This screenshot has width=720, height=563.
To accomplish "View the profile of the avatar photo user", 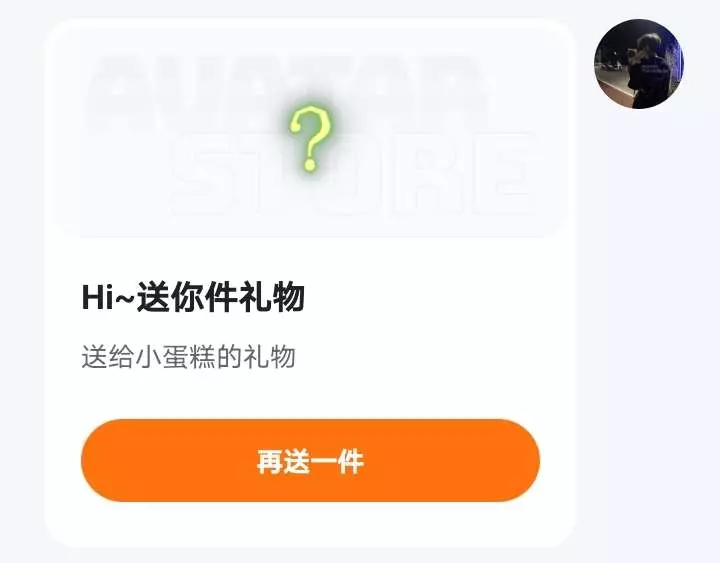I will point(639,64).
